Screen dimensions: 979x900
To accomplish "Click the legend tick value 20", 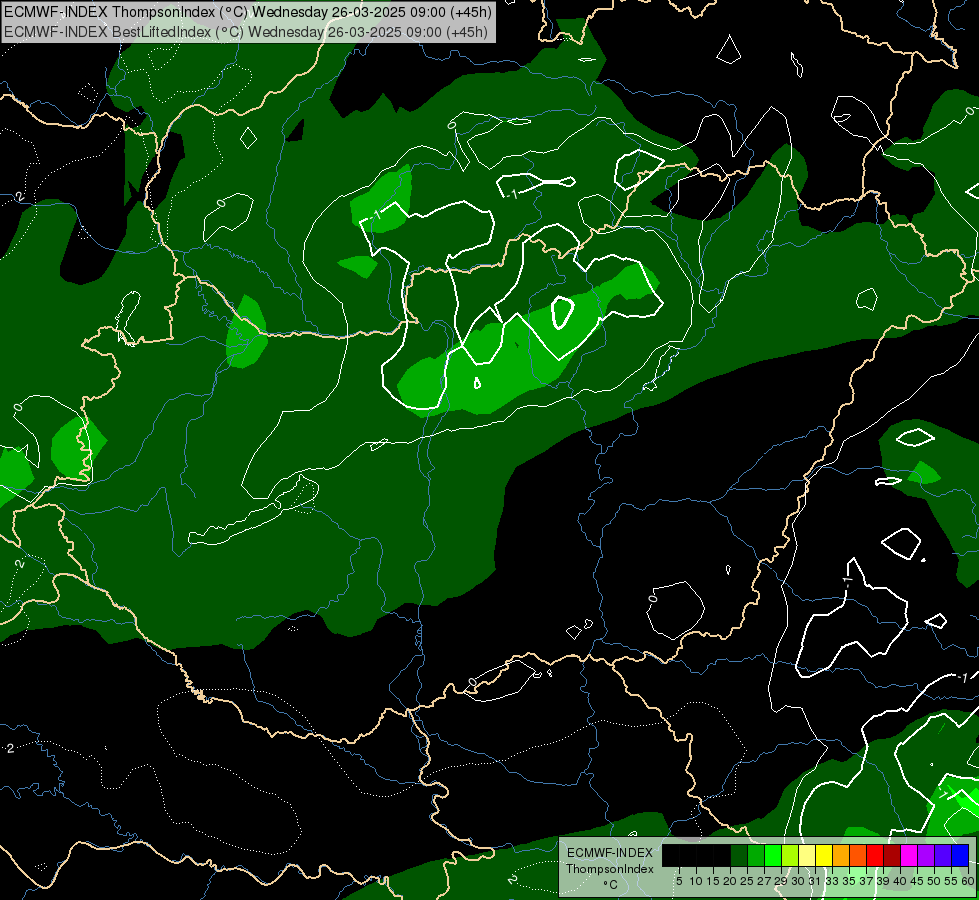I will [730, 881].
